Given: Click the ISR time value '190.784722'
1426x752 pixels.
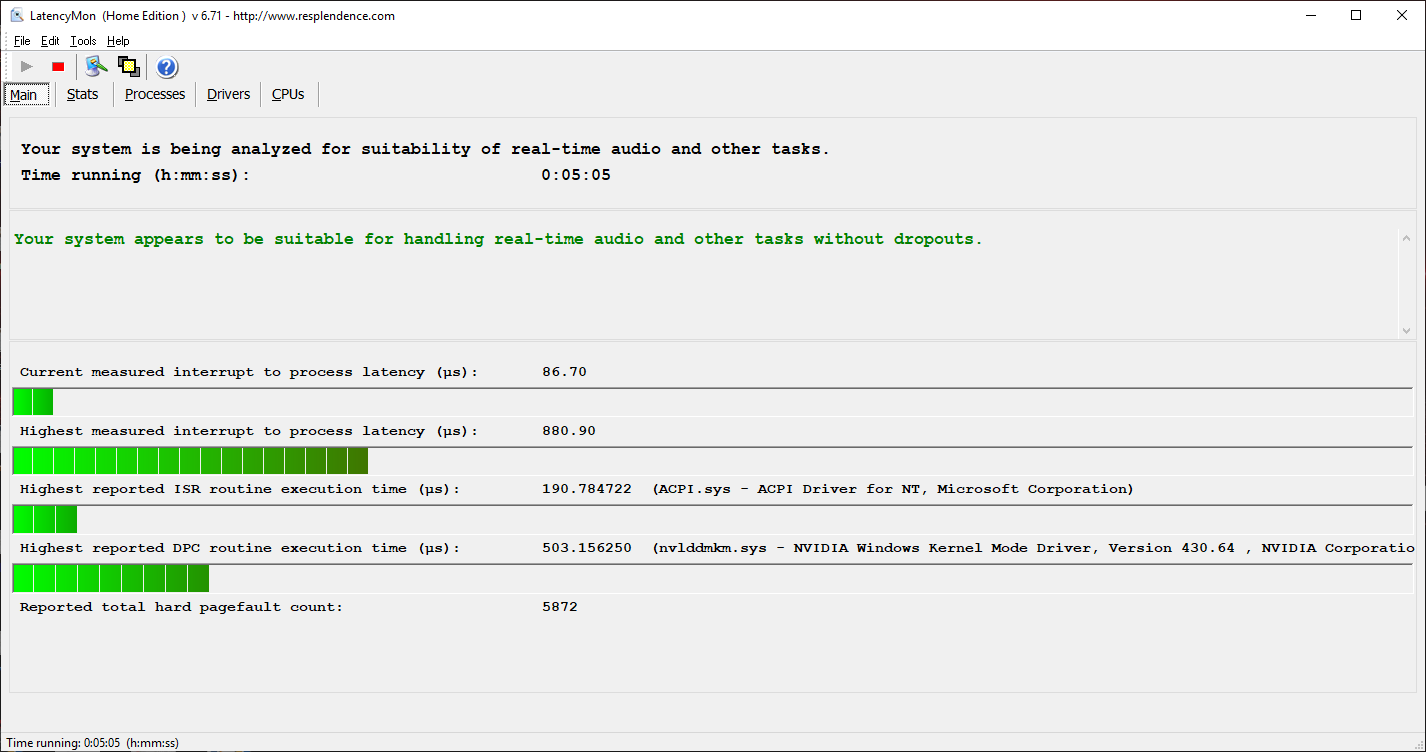Looking at the screenshot, I should 587,489.
